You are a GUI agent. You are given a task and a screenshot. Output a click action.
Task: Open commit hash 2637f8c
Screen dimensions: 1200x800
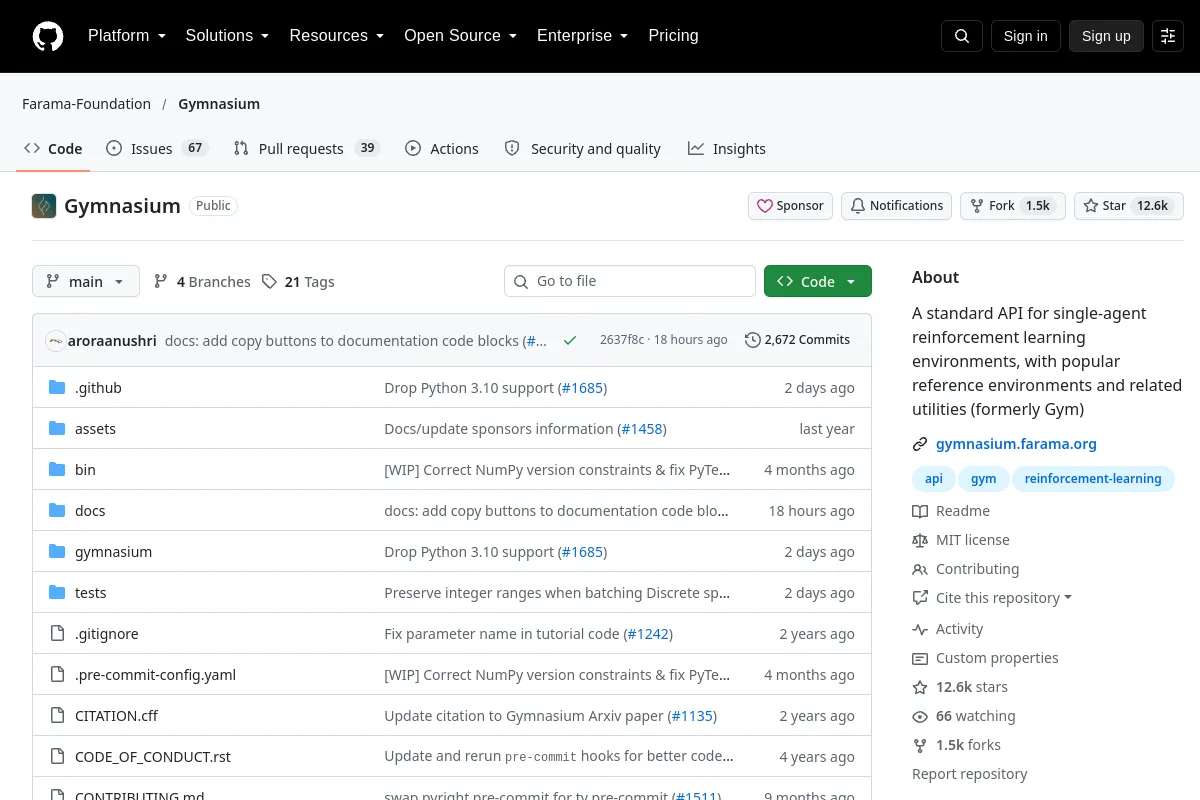622,340
